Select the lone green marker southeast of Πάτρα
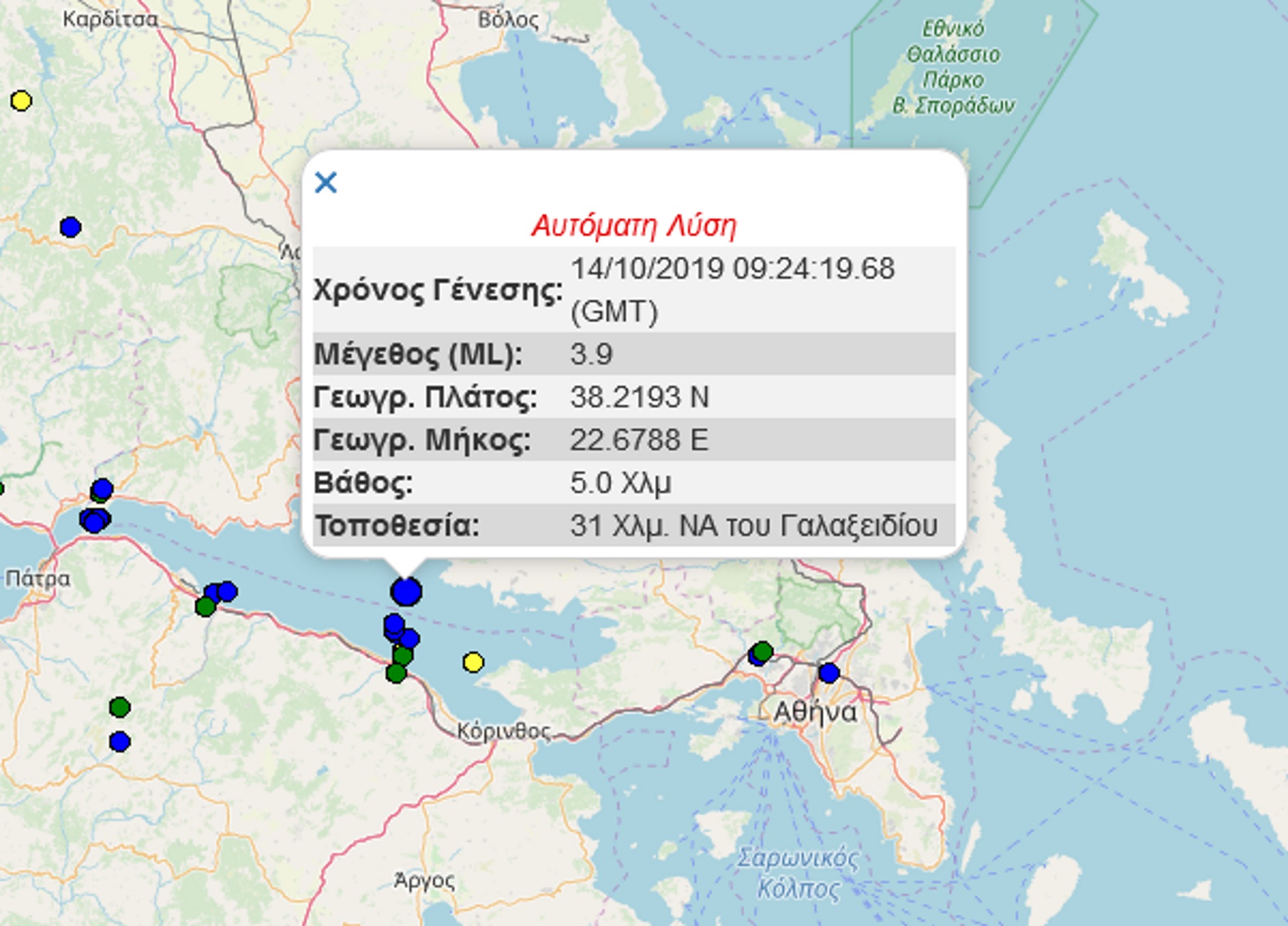This screenshot has width=1288, height=926. coord(120,707)
